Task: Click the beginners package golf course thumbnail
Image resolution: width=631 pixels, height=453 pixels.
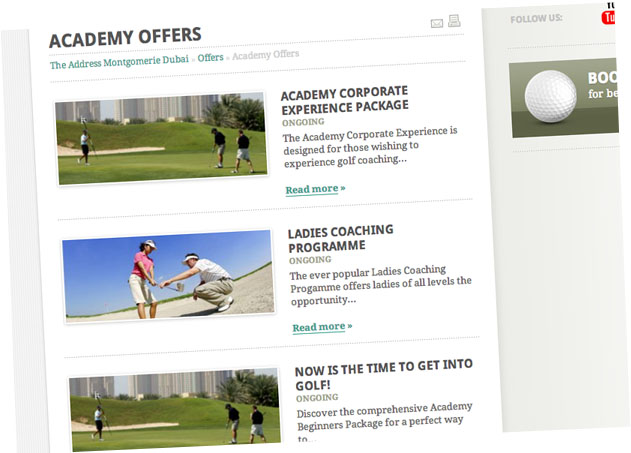Action: pyautogui.click(x=175, y=410)
